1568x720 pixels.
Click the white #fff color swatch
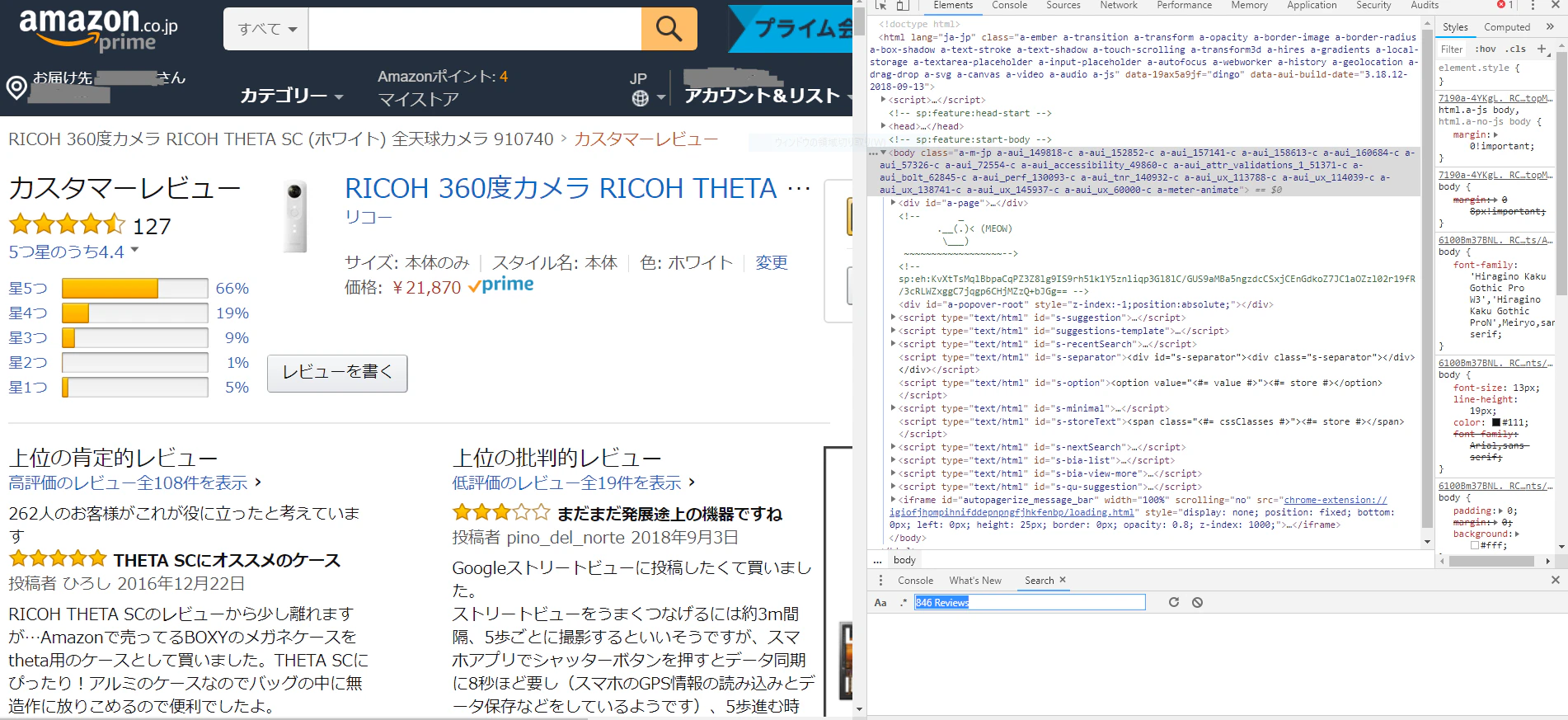[x=1475, y=545]
